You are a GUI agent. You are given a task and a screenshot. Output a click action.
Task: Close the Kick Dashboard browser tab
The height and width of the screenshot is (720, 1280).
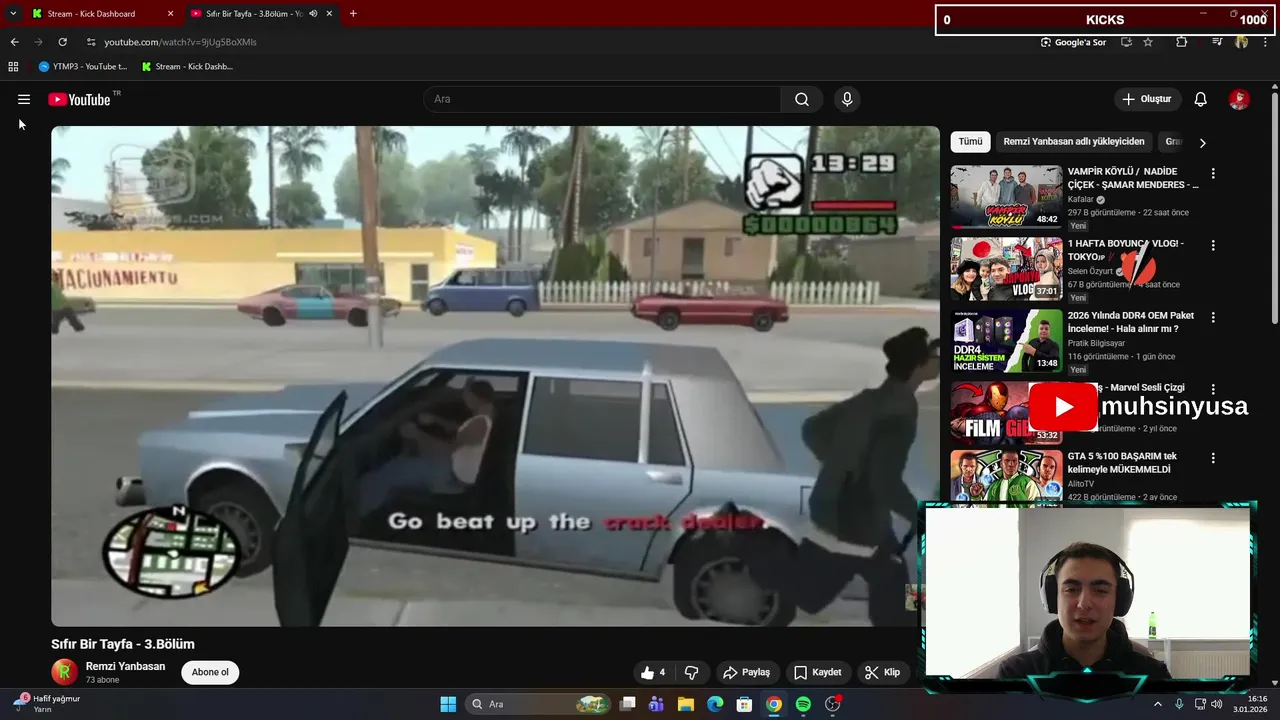(170, 14)
